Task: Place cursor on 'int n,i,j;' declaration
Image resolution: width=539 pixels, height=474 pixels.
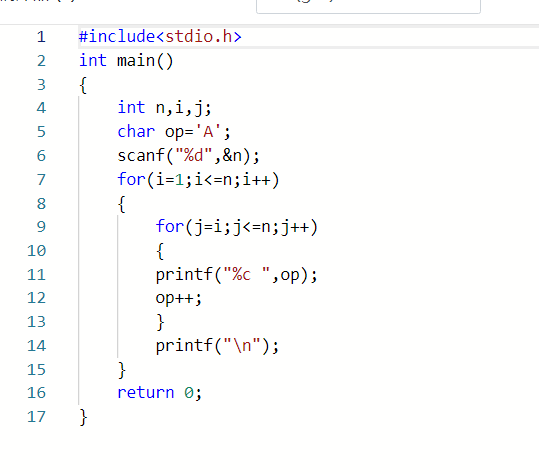Action: 164,108
